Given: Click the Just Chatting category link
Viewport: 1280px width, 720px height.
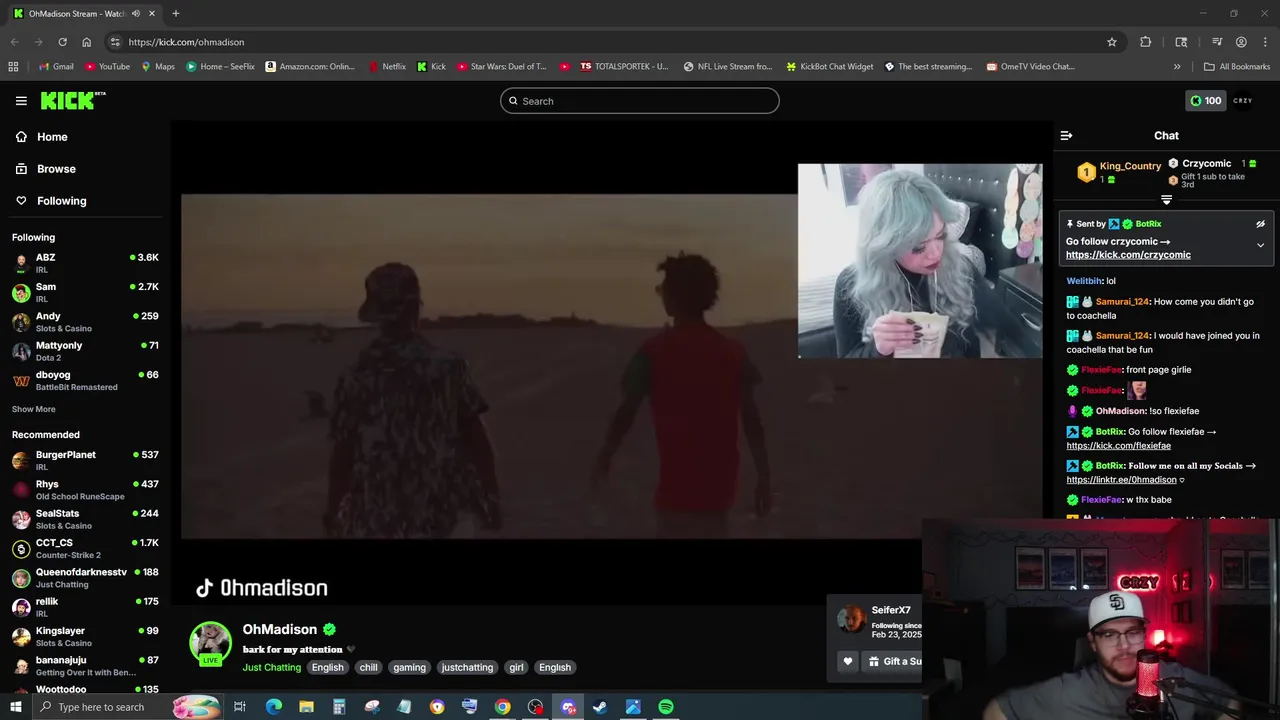Looking at the screenshot, I should [x=271, y=667].
